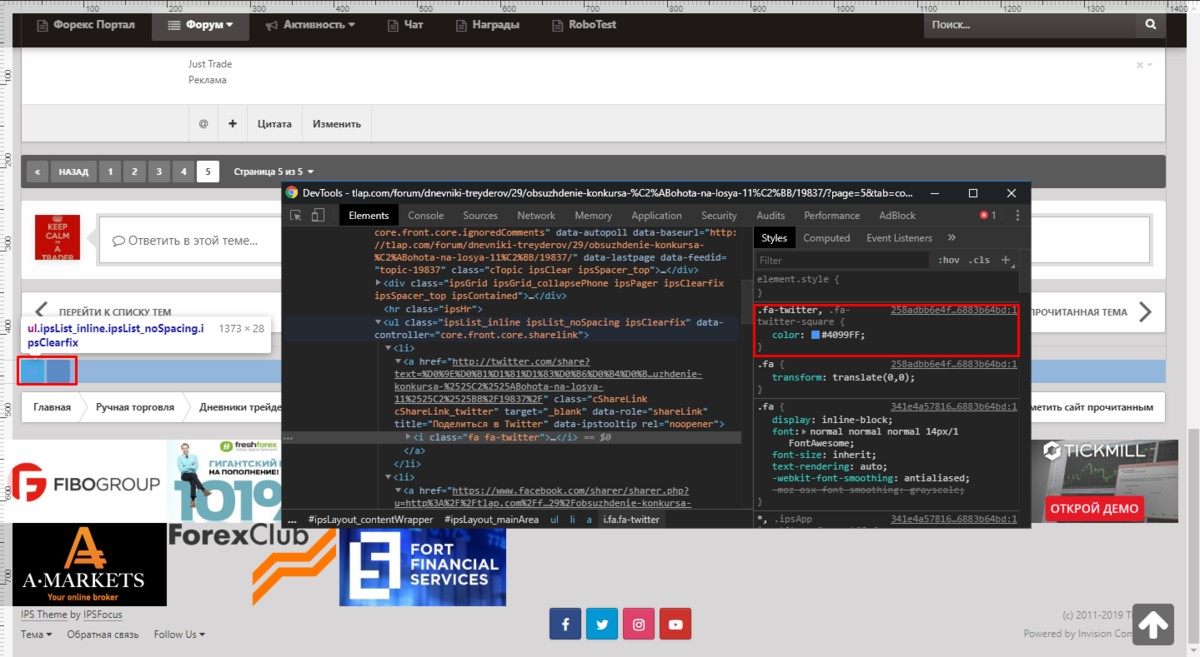The height and width of the screenshot is (657, 1200).
Task: Collapse the ul ipsList_inline node
Action: click(378, 322)
